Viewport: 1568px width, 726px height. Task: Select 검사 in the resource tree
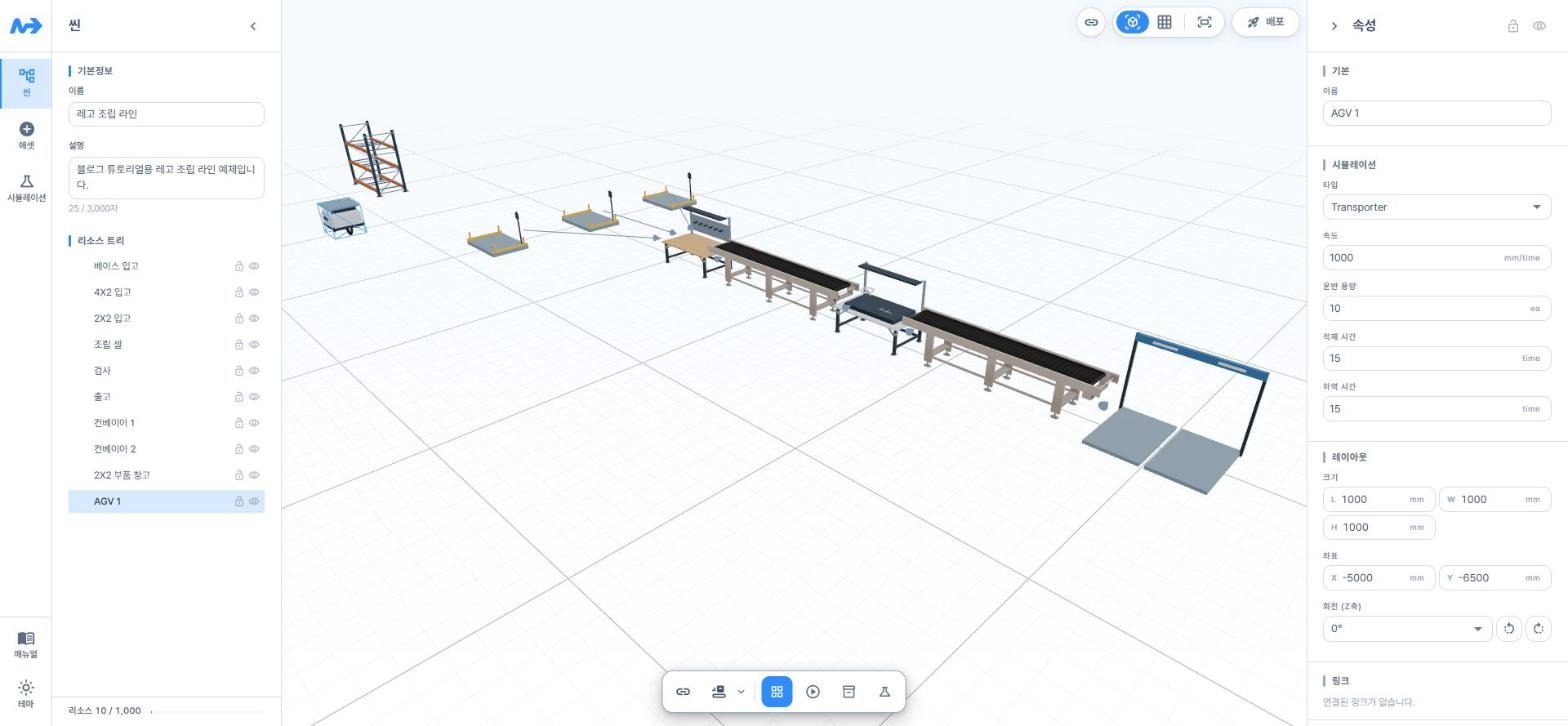[166, 371]
